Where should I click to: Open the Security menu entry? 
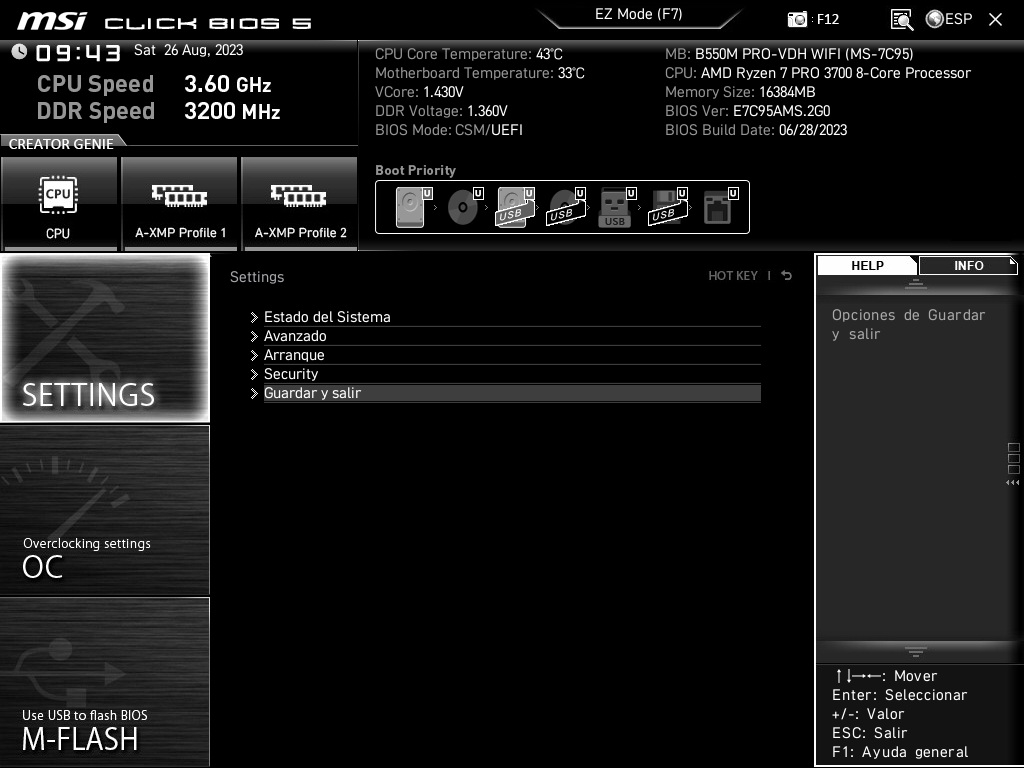[512, 374]
